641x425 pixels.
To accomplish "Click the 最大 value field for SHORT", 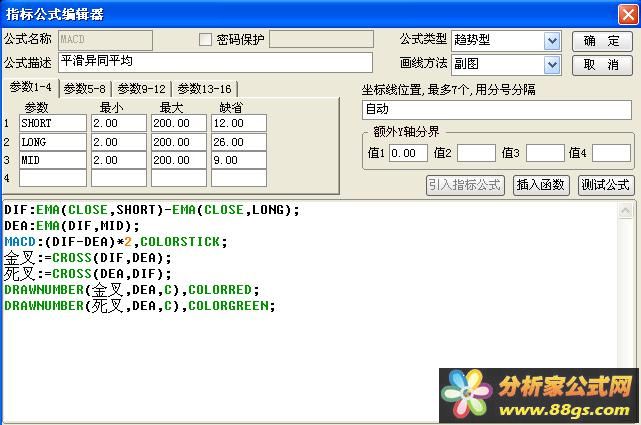I will click(x=179, y=123).
